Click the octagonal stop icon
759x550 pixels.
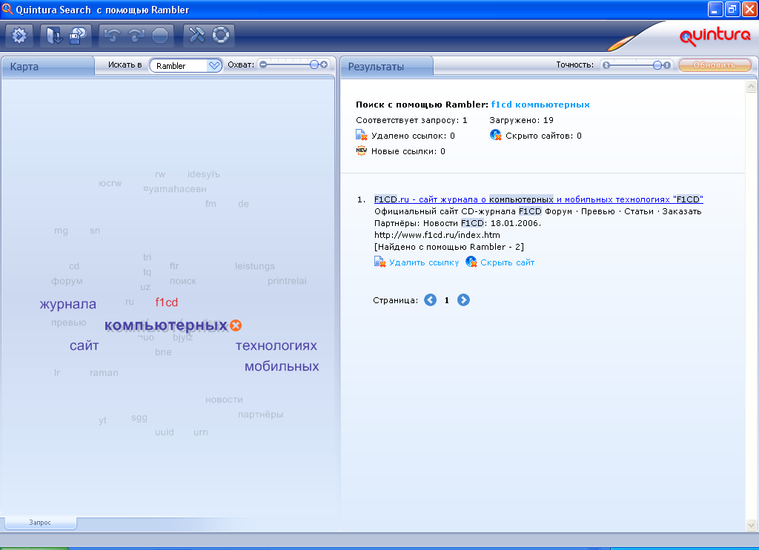[x=160, y=35]
